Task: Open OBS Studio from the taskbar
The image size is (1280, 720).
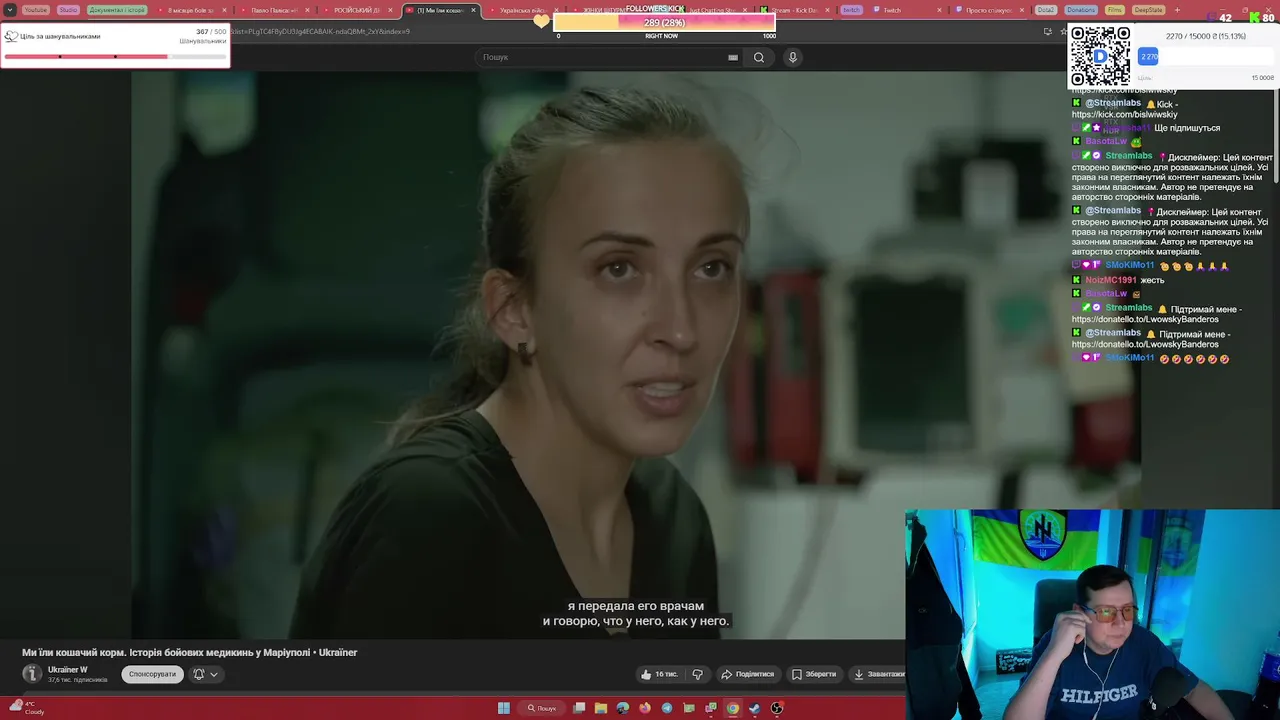Action: (777, 708)
